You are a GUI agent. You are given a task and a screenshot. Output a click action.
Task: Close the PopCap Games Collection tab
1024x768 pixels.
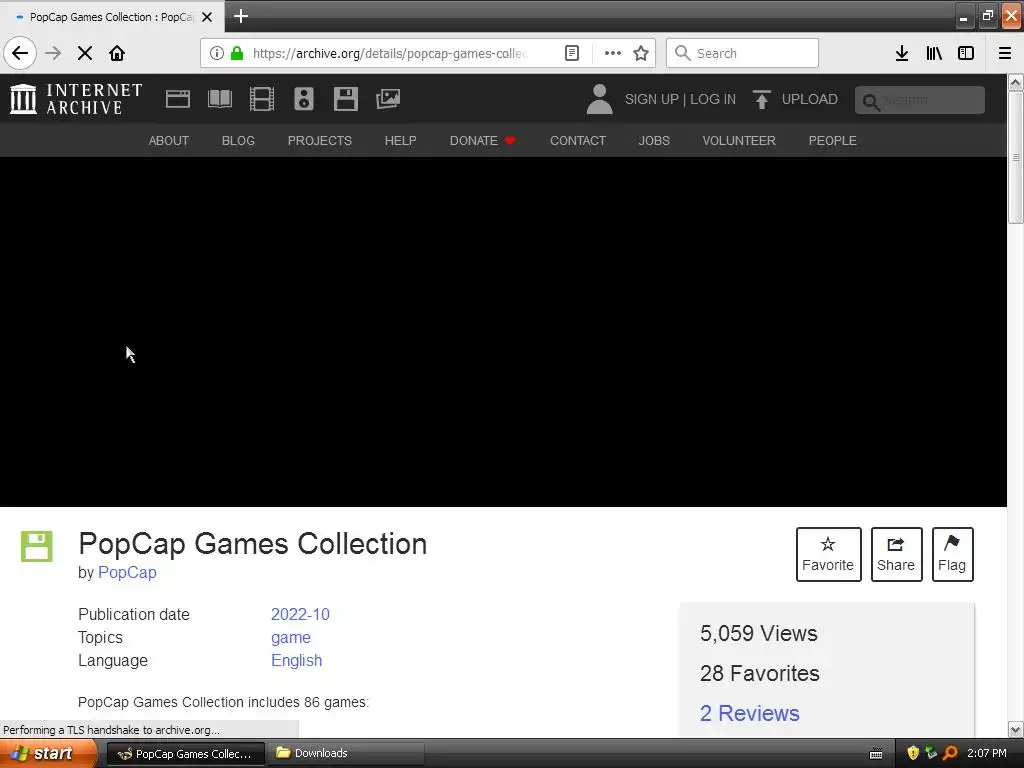tap(207, 17)
